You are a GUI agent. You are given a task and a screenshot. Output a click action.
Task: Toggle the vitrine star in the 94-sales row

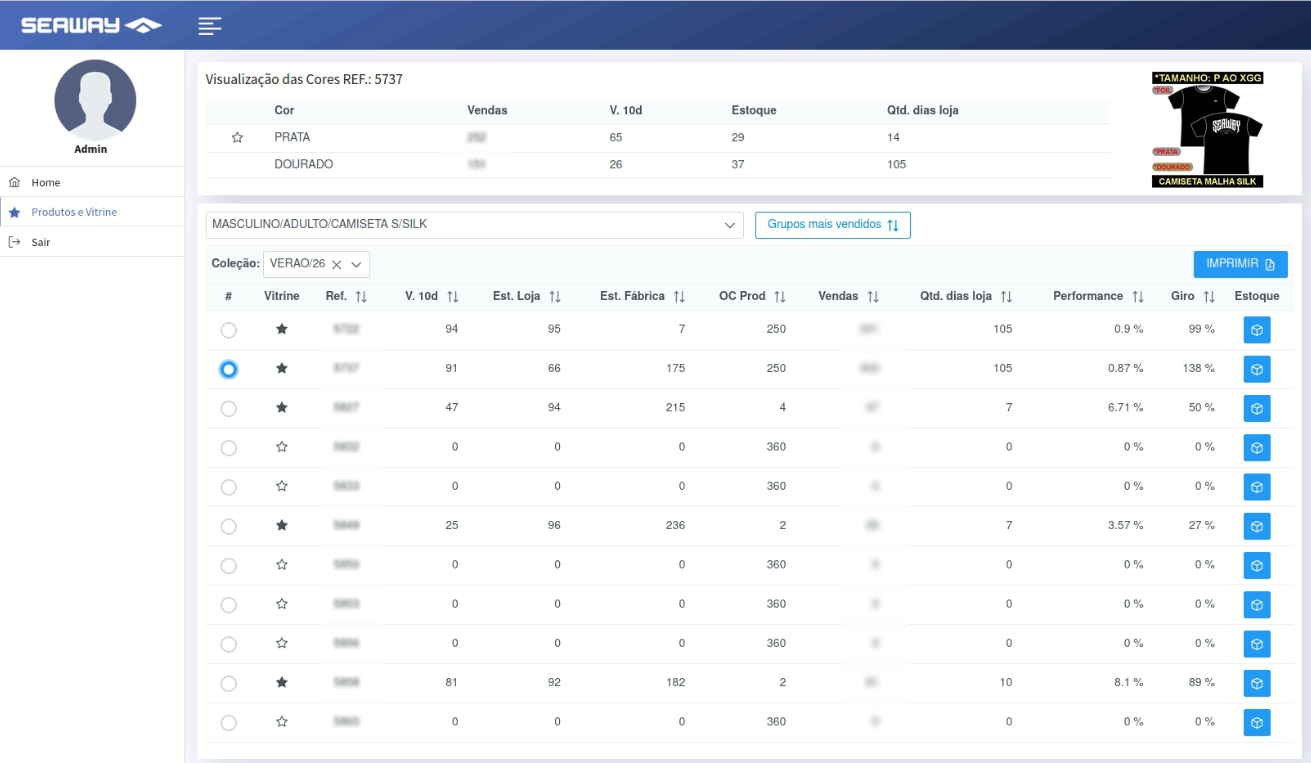[x=282, y=329]
